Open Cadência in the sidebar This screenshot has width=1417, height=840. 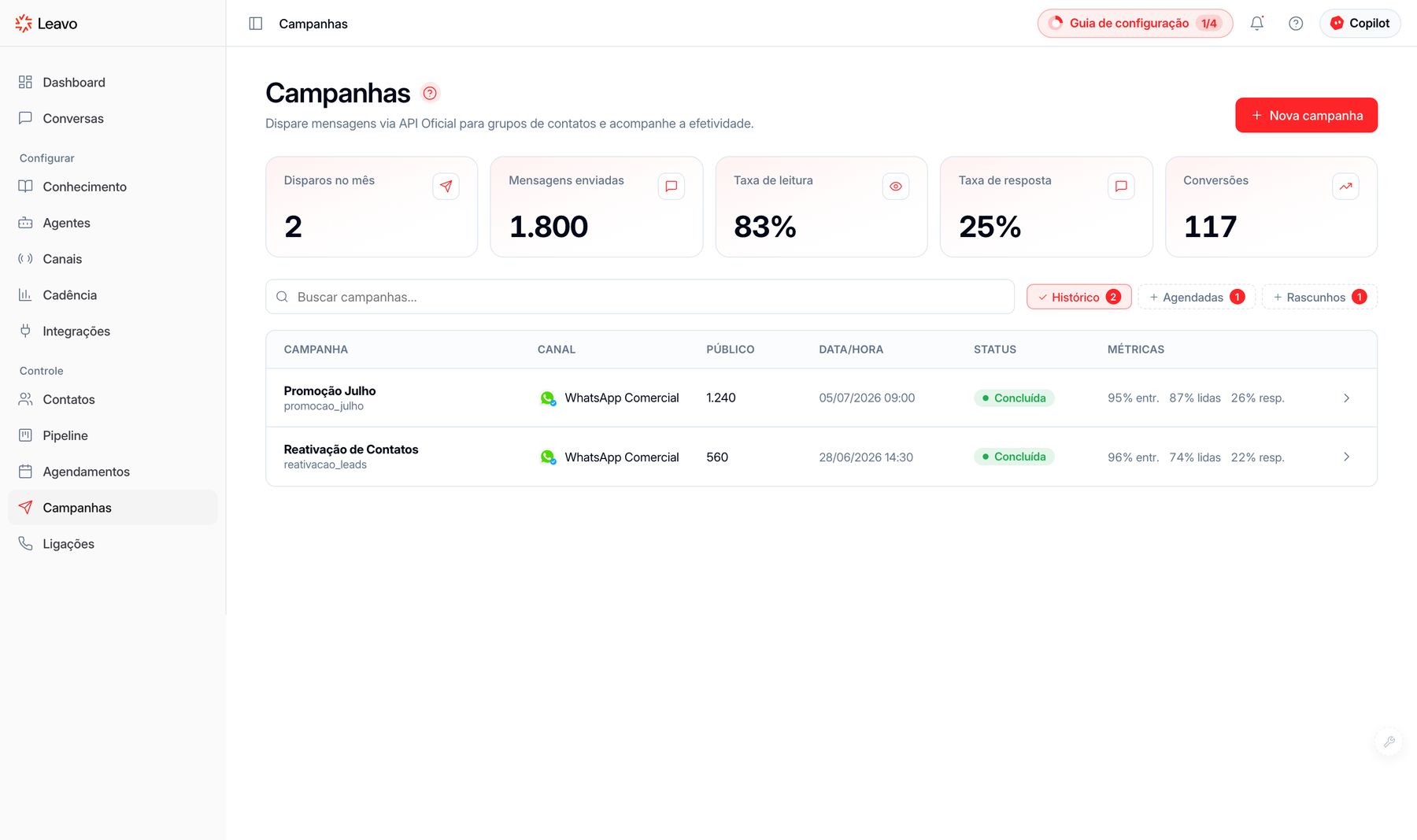[113, 295]
